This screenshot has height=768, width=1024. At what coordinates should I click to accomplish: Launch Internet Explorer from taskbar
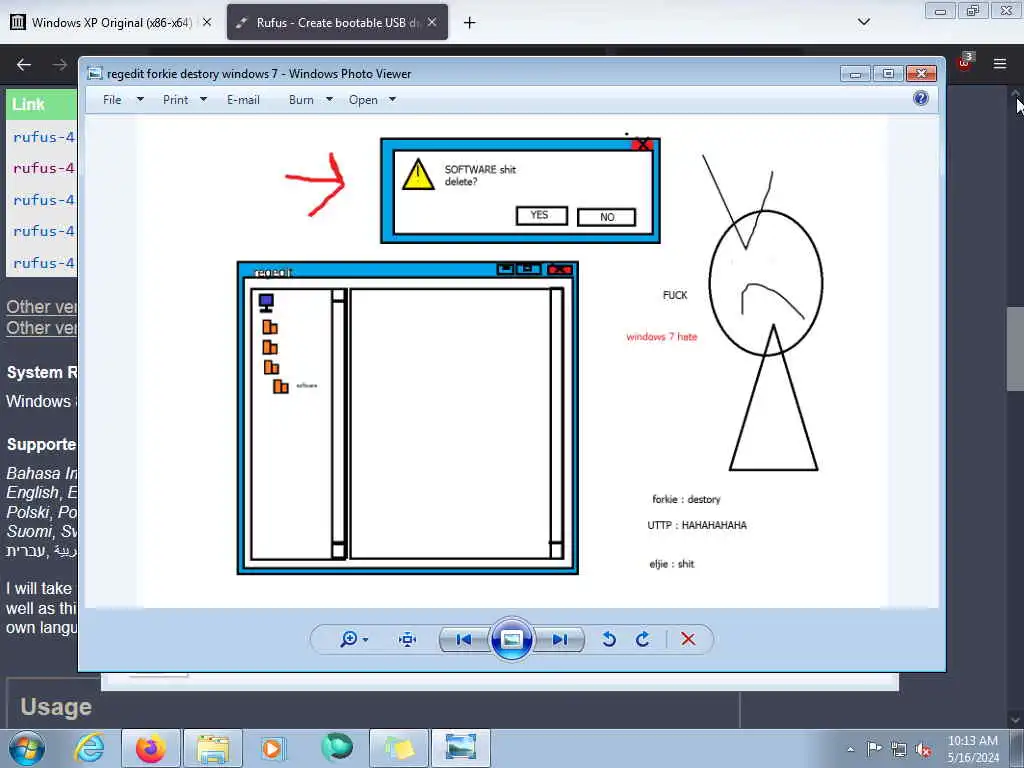tap(89, 748)
